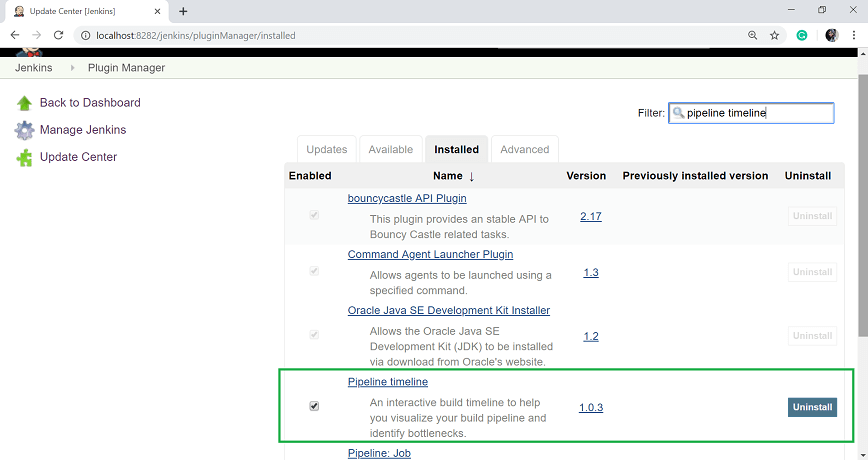Click the page vertical scrollbar
Image resolution: width=868 pixels, height=460 pixels.
pyautogui.click(x=862, y=250)
